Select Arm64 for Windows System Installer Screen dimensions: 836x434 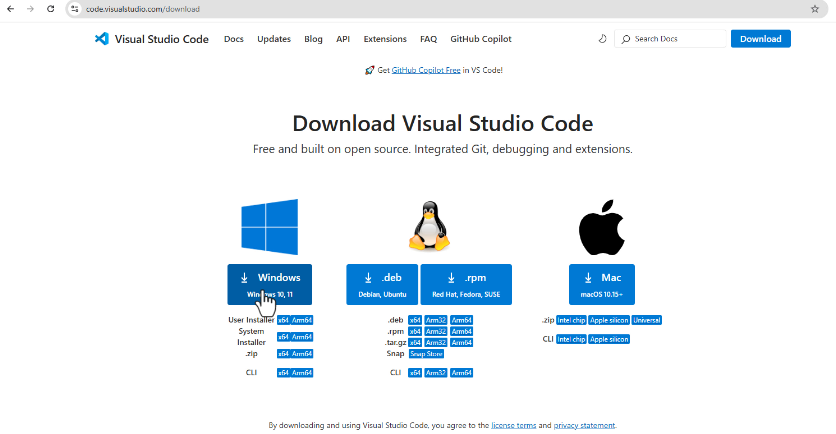302,337
